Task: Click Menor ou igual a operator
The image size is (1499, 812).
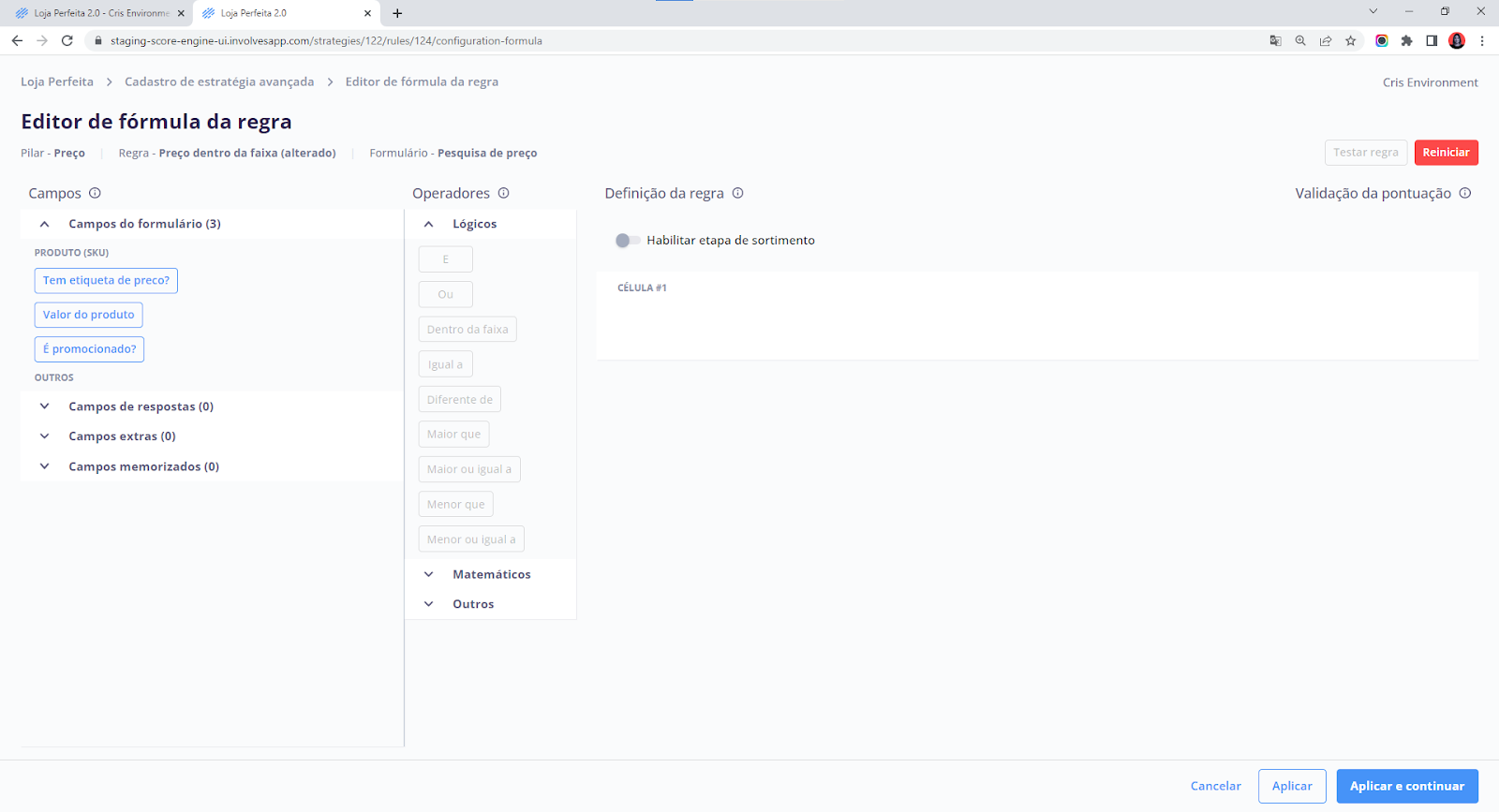Action: pyautogui.click(x=471, y=539)
